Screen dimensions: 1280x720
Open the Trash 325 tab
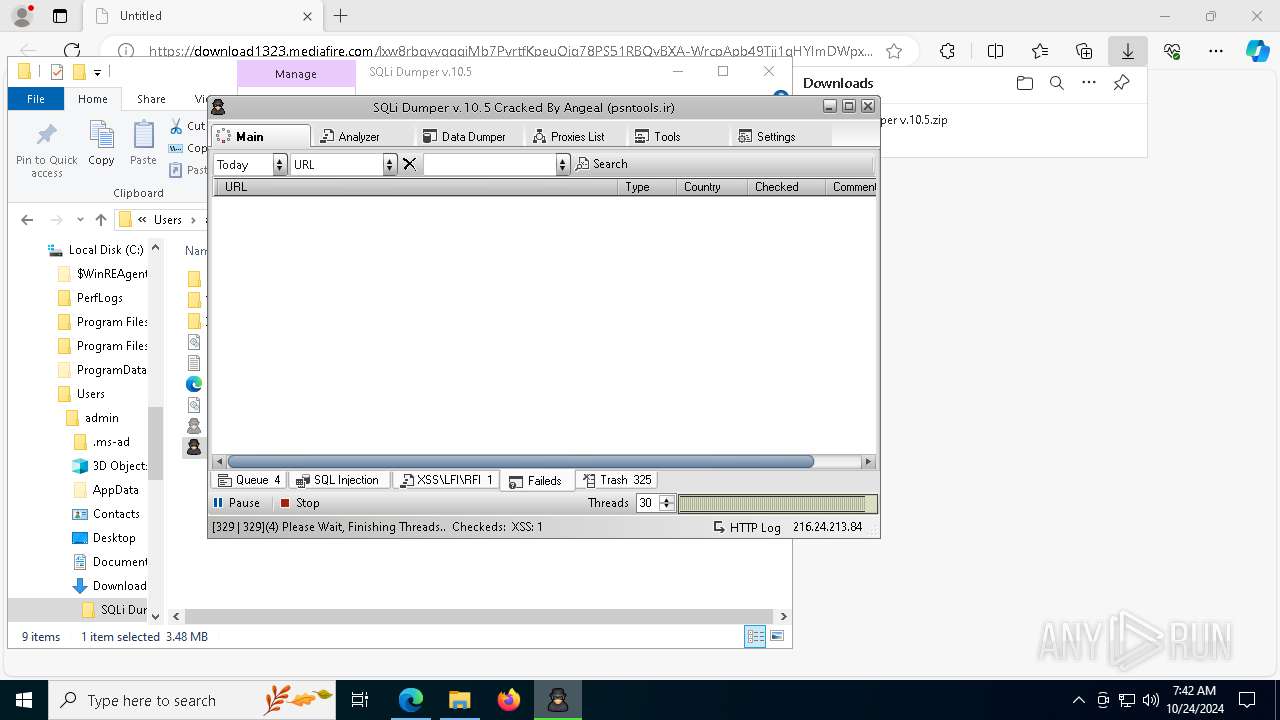pyautogui.click(x=617, y=480)
